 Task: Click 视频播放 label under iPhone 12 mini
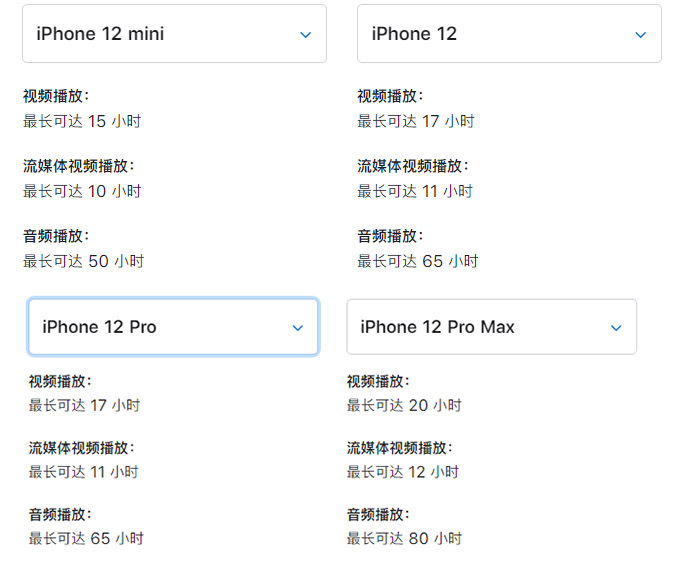tap(56, 96)
